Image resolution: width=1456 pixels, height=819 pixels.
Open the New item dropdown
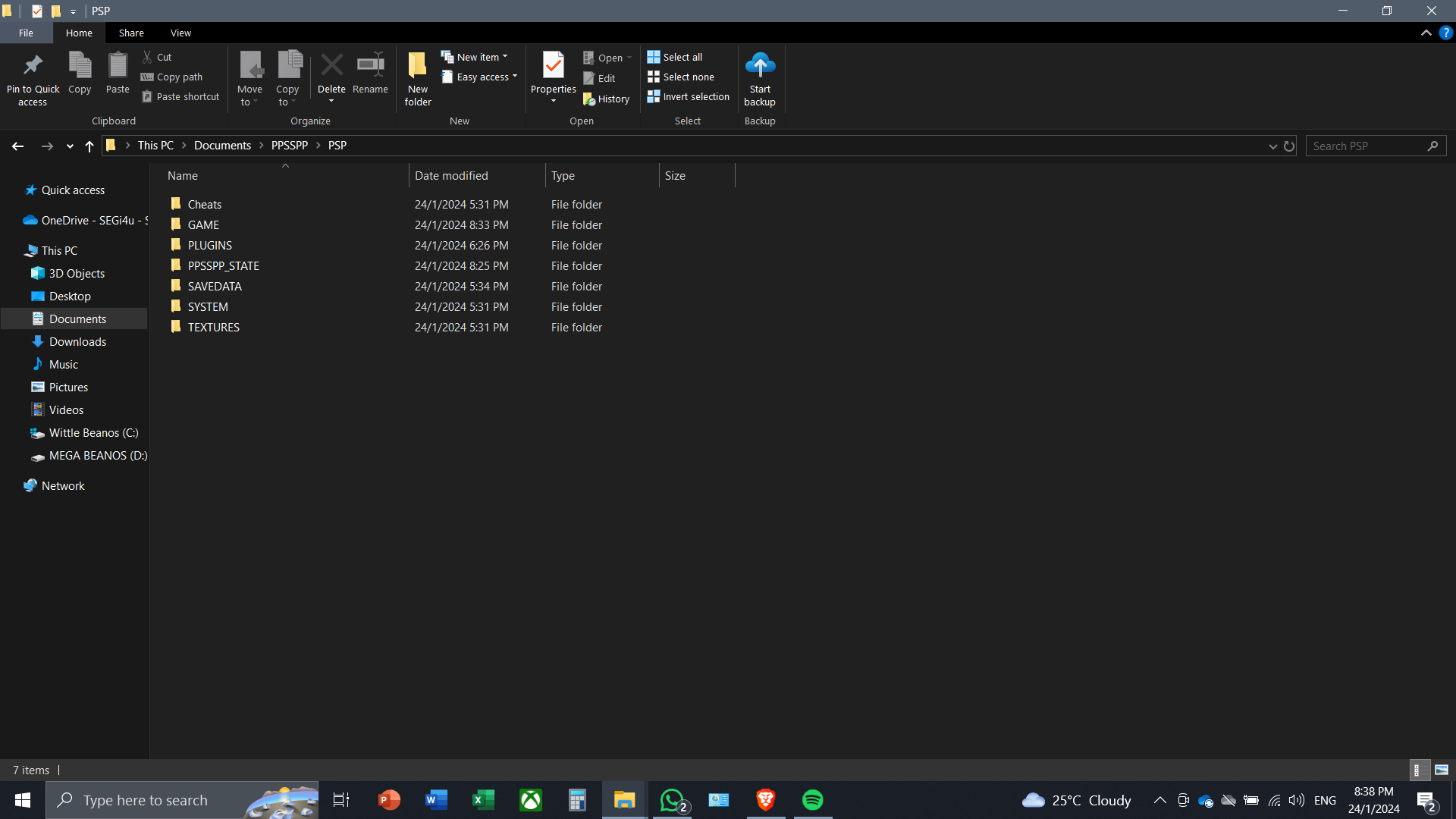click(475, 57)
